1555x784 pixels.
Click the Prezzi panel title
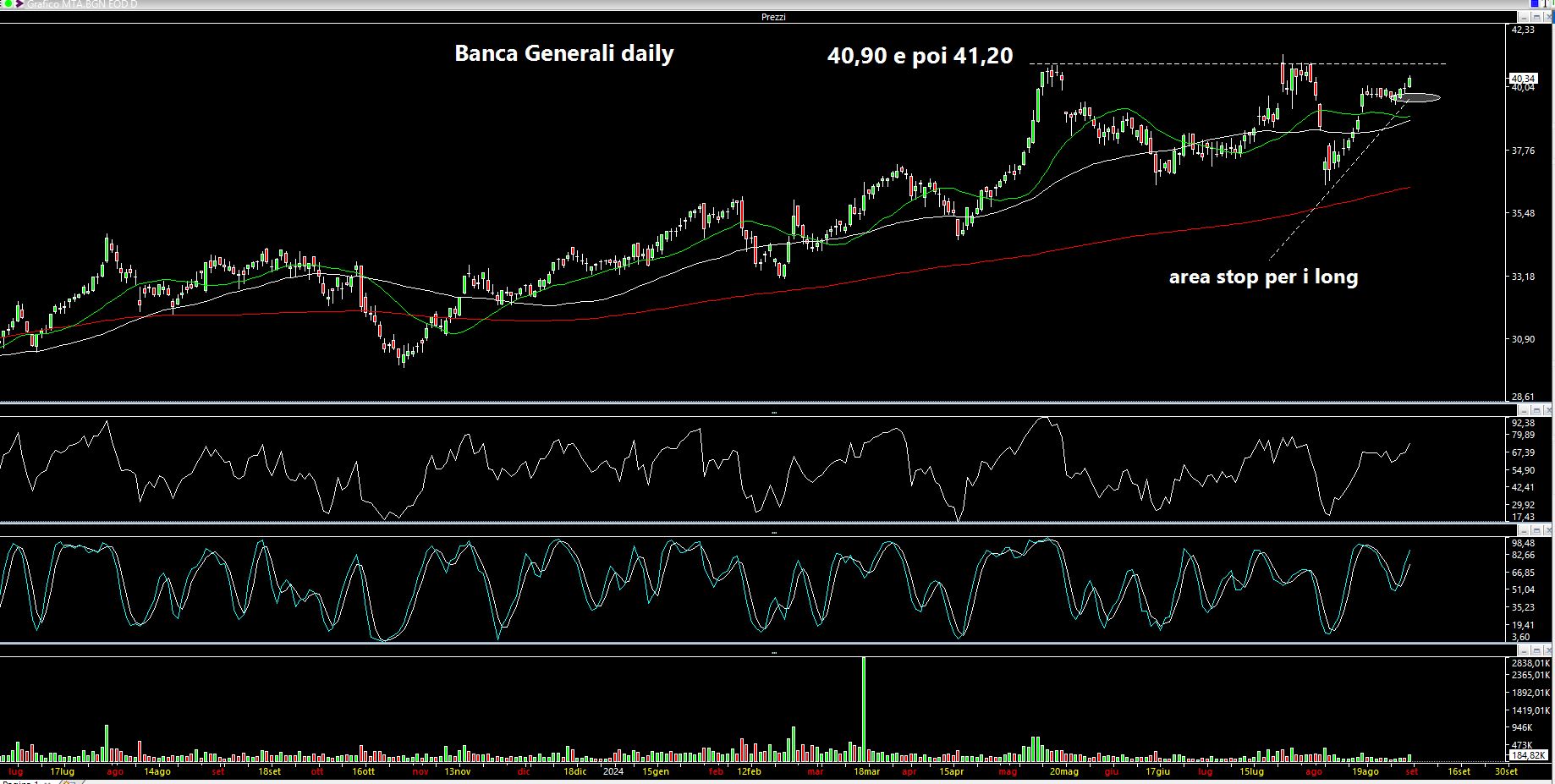pyautogui.click(x=773, y=17)
